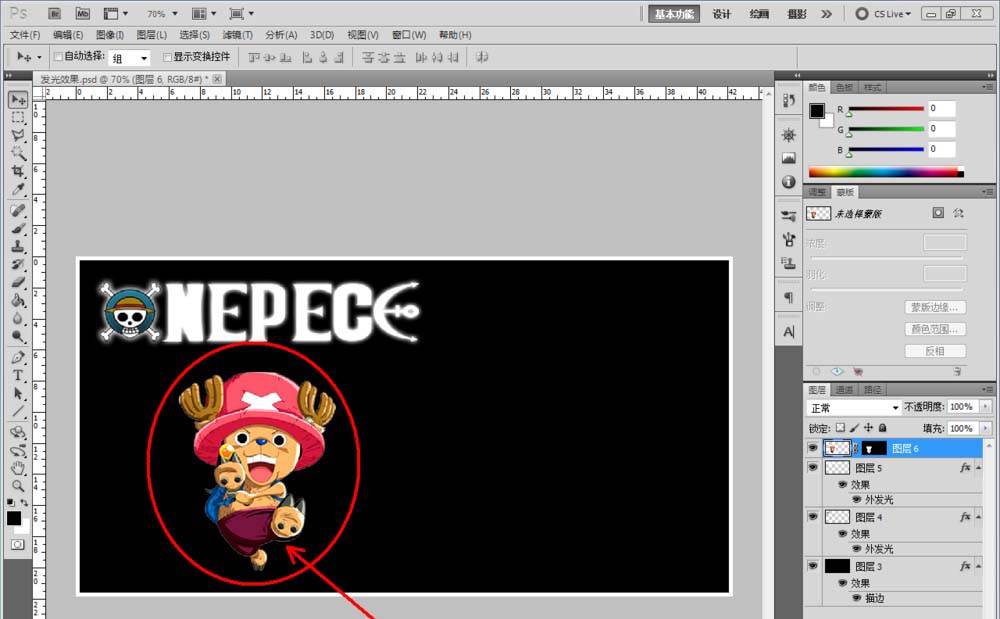Image resolution: width=1000 pixels, height=619 pixels.
Task: Hide layer 图层 3 with its eye icon
Action: click(812, 565)
